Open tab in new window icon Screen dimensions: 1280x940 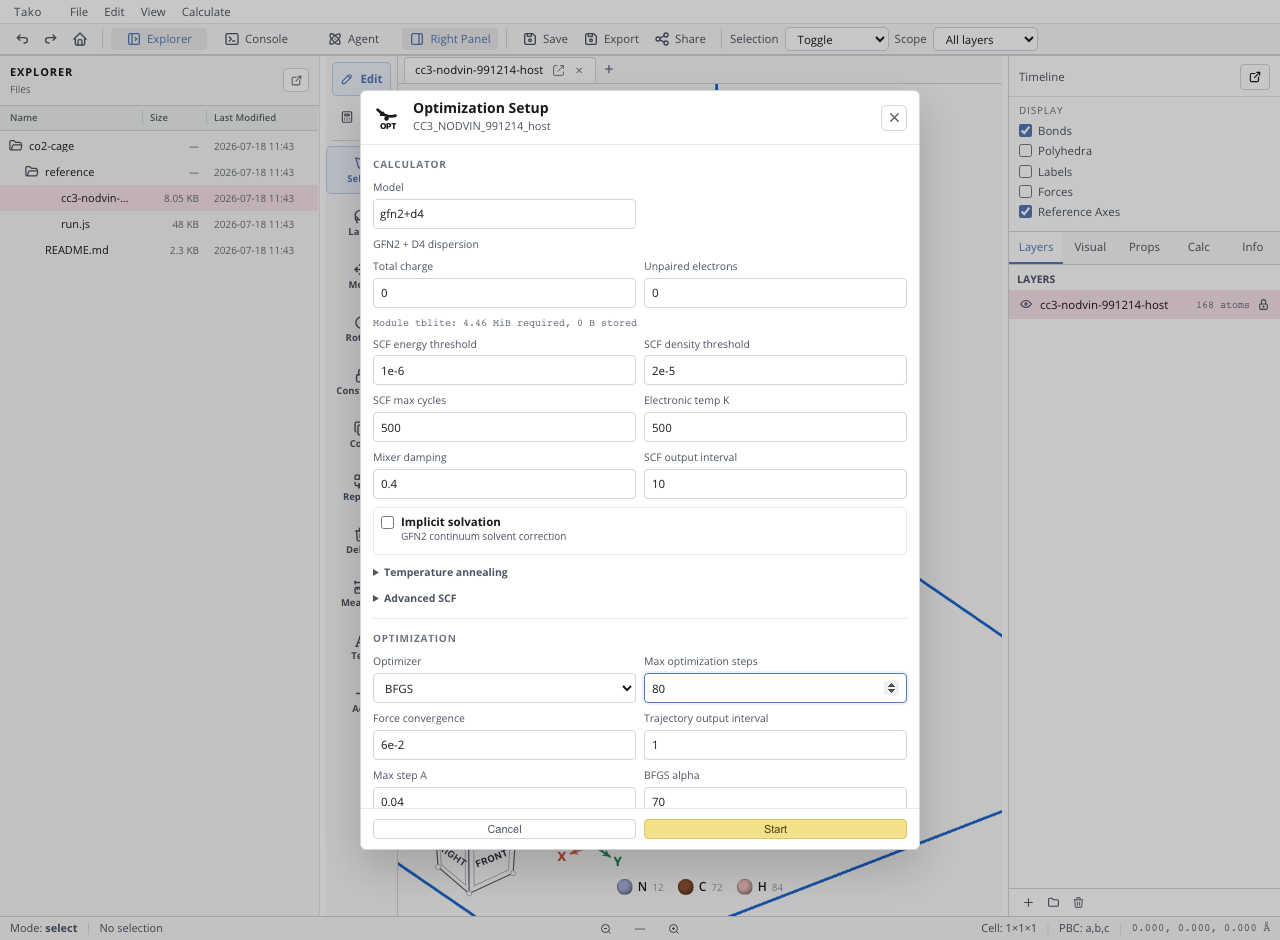(x=559, y=70)
